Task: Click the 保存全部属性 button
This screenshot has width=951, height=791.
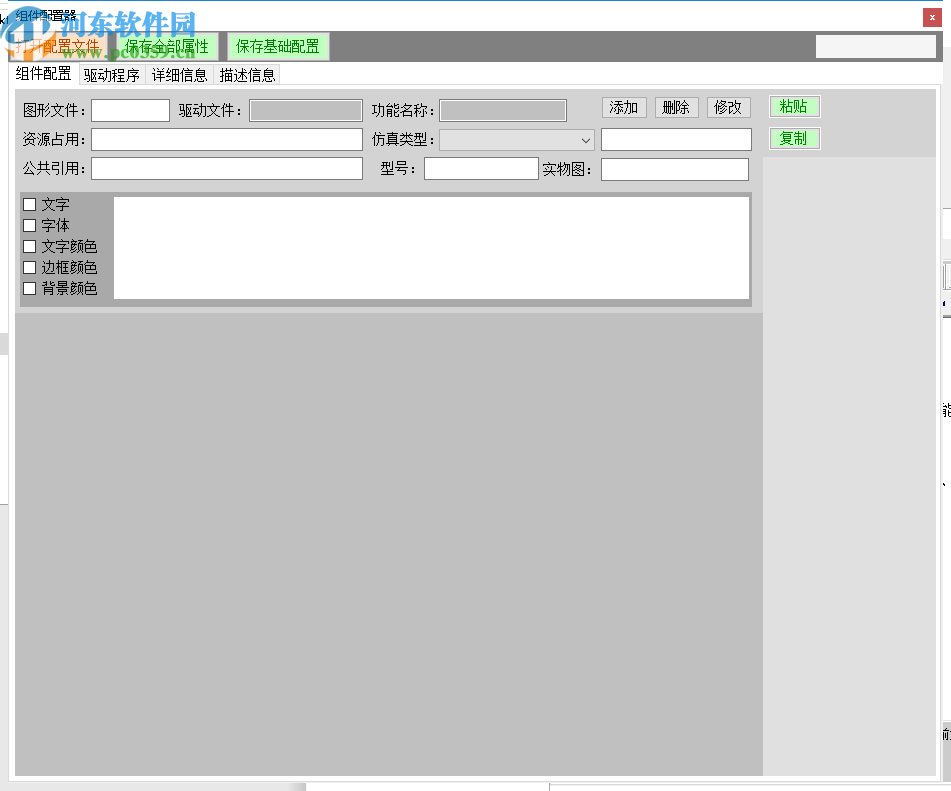Action: click(166, 47)
